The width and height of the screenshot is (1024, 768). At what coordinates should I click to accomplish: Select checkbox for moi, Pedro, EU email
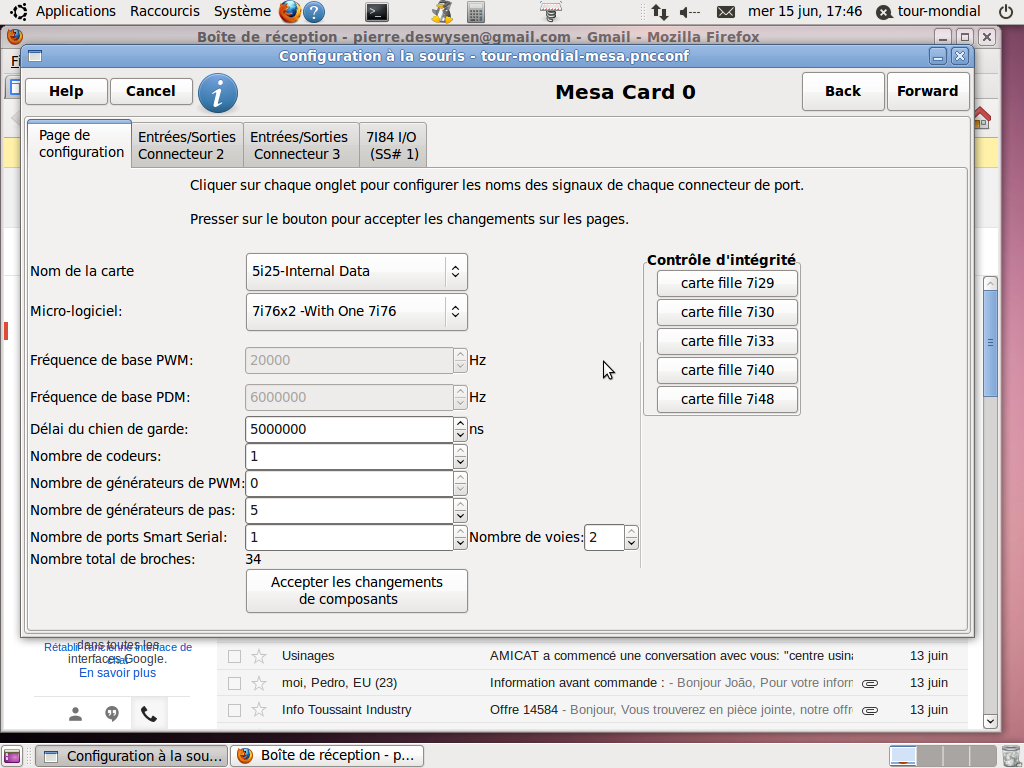[234, 684]
